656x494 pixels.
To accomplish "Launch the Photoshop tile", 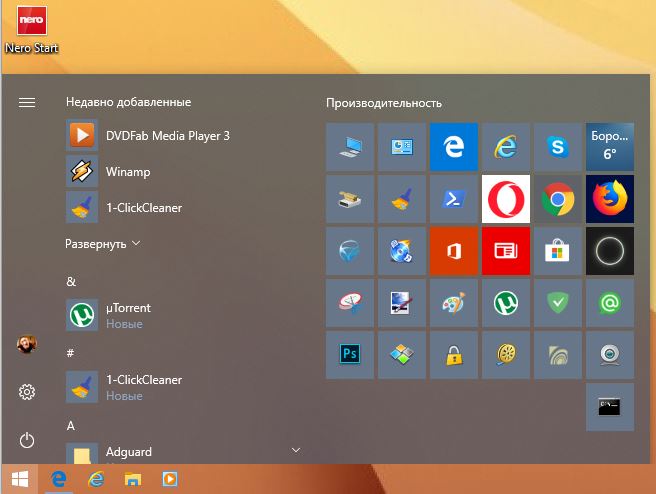I will [x=350, y=355].
